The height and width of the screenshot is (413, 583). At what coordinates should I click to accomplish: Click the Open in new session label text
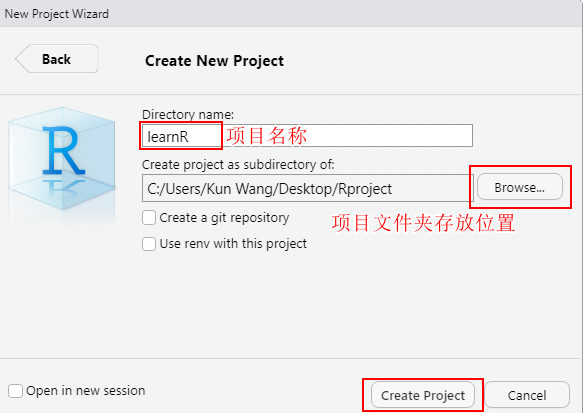(86, 391)
